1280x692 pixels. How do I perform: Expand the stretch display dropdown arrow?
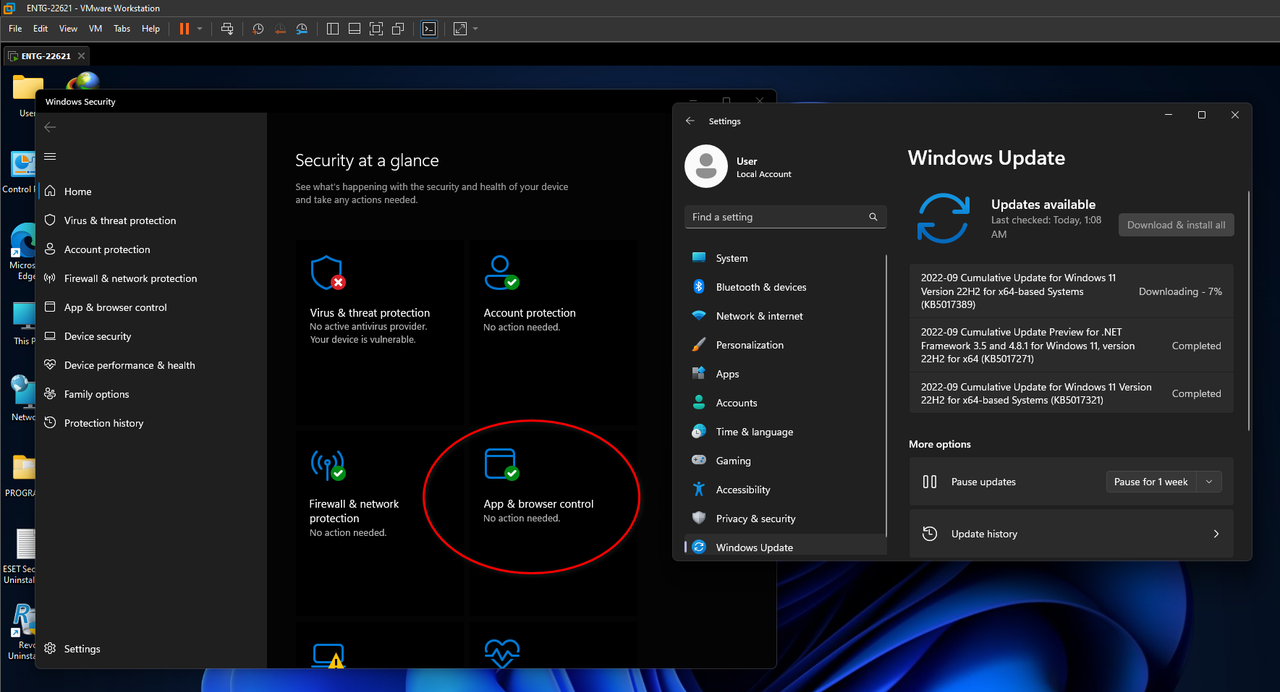(x=475, y=29)
